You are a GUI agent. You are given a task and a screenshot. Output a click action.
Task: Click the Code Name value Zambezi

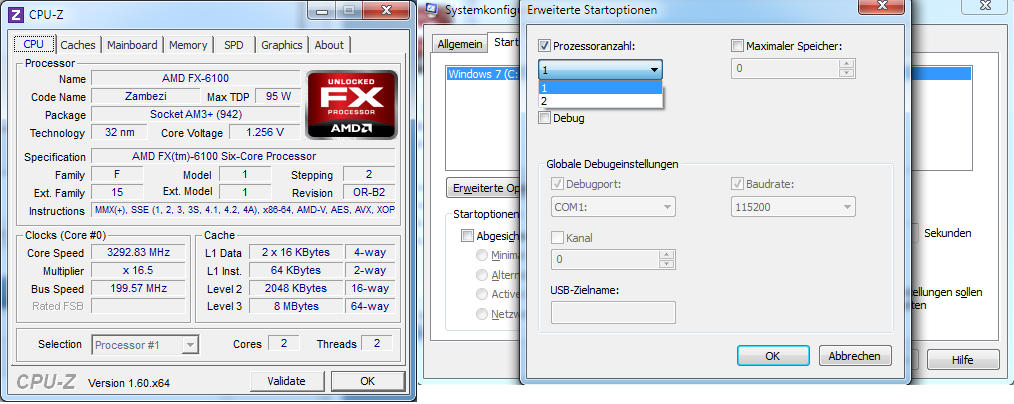[146, 97]
